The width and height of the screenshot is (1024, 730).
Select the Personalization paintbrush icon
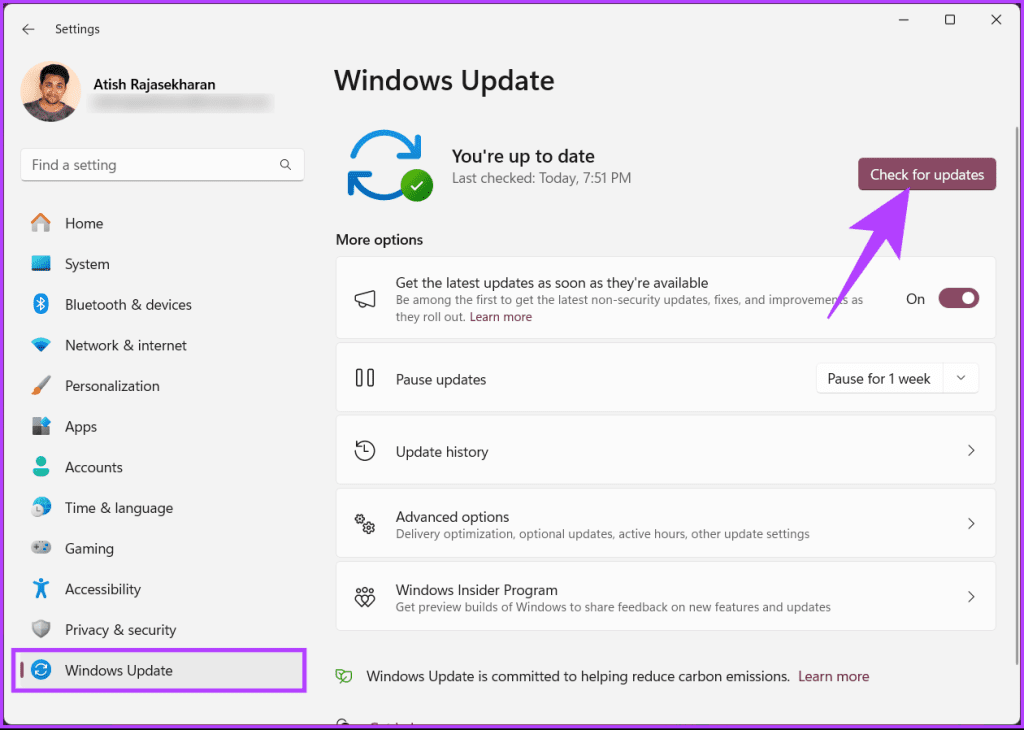pyautogui.click(x=40, y=385)
